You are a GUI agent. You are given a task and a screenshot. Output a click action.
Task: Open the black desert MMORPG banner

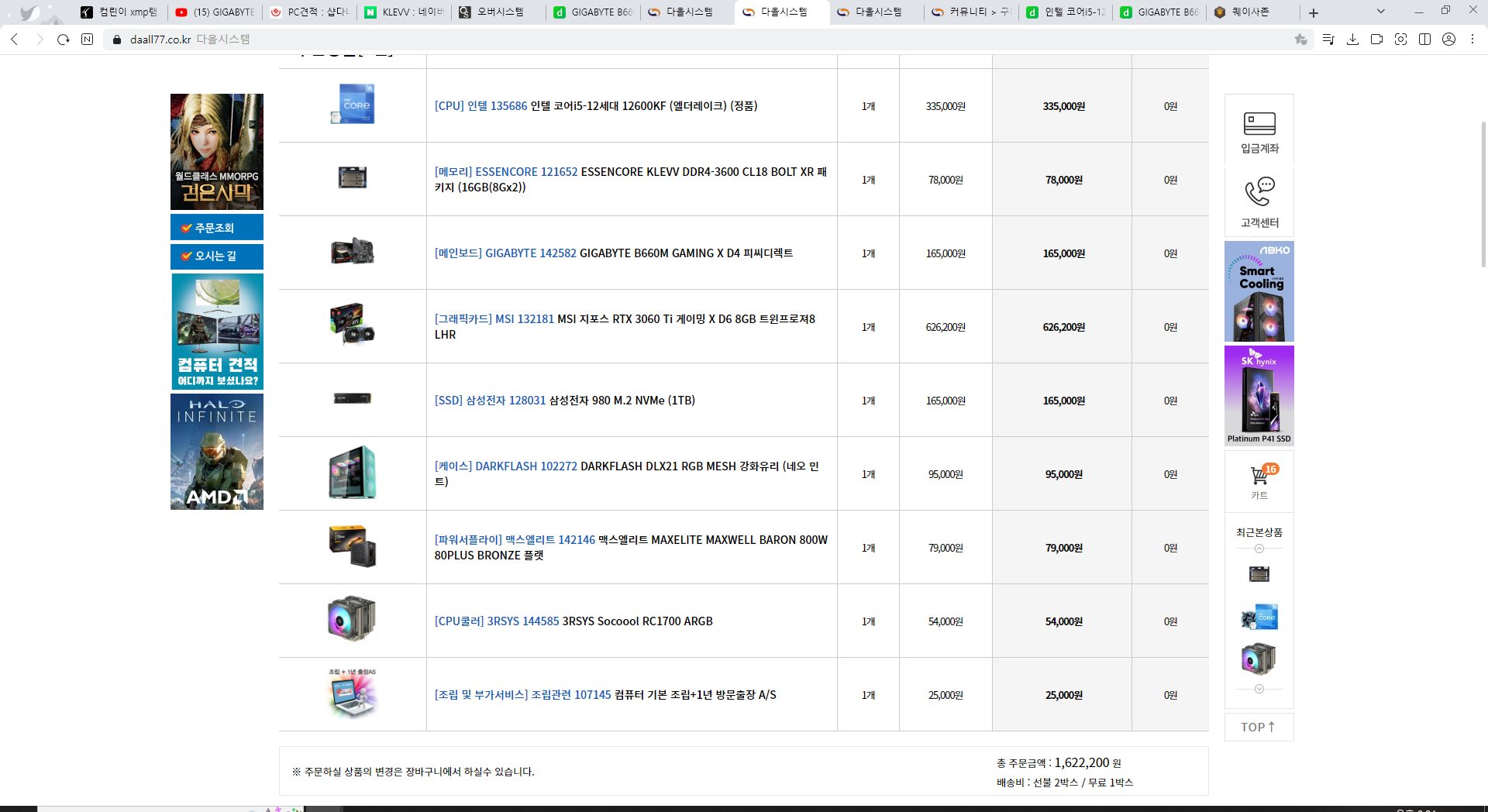(x=217, y=152)
